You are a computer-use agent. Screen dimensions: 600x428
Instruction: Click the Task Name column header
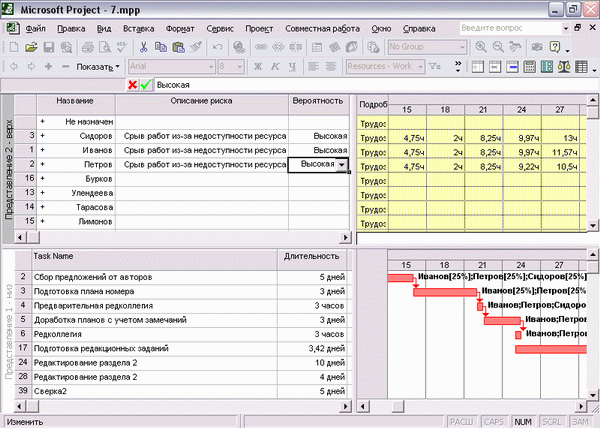(x=154, y=259)
